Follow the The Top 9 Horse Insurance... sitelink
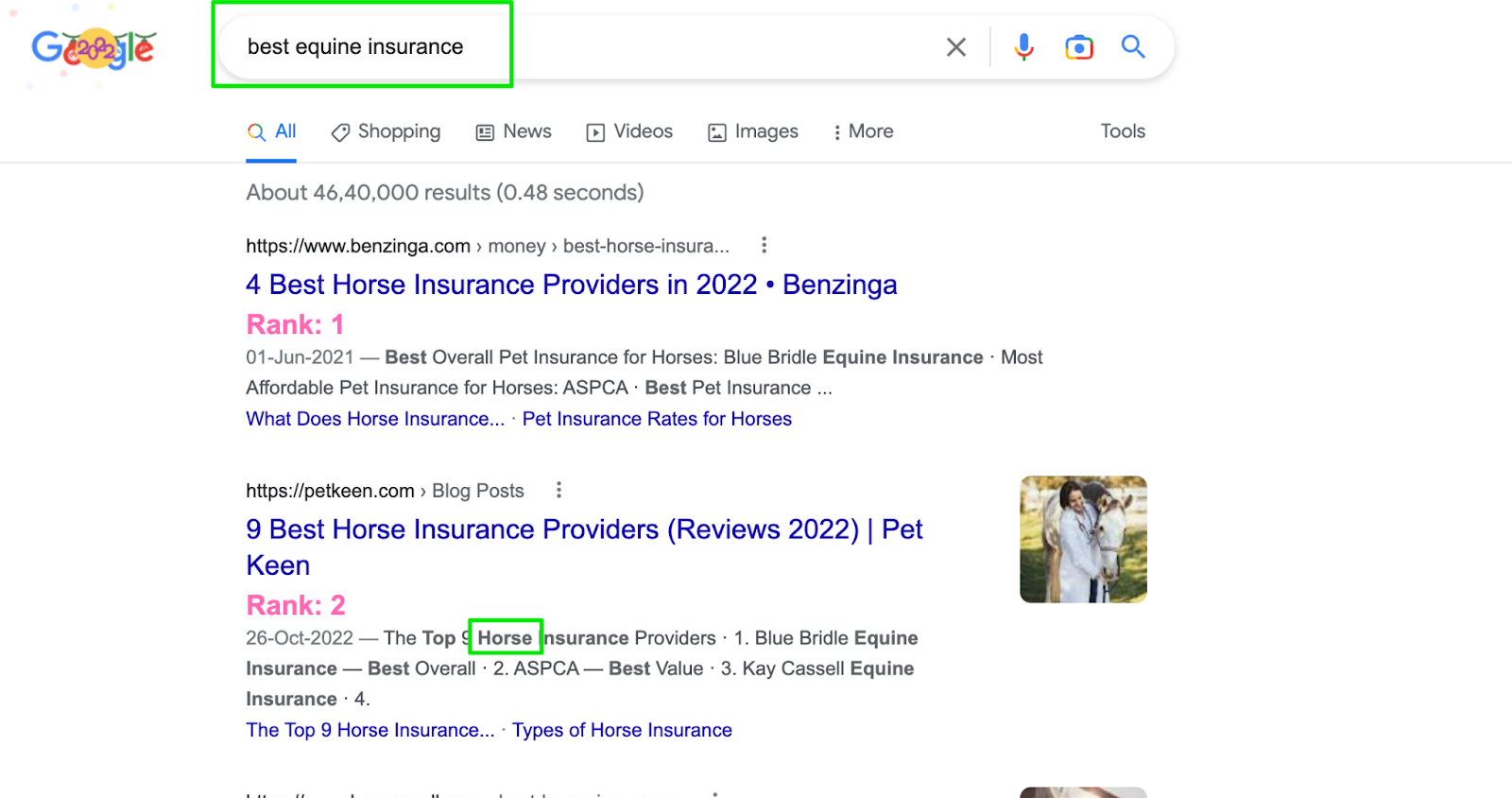 tap(370, 730)
